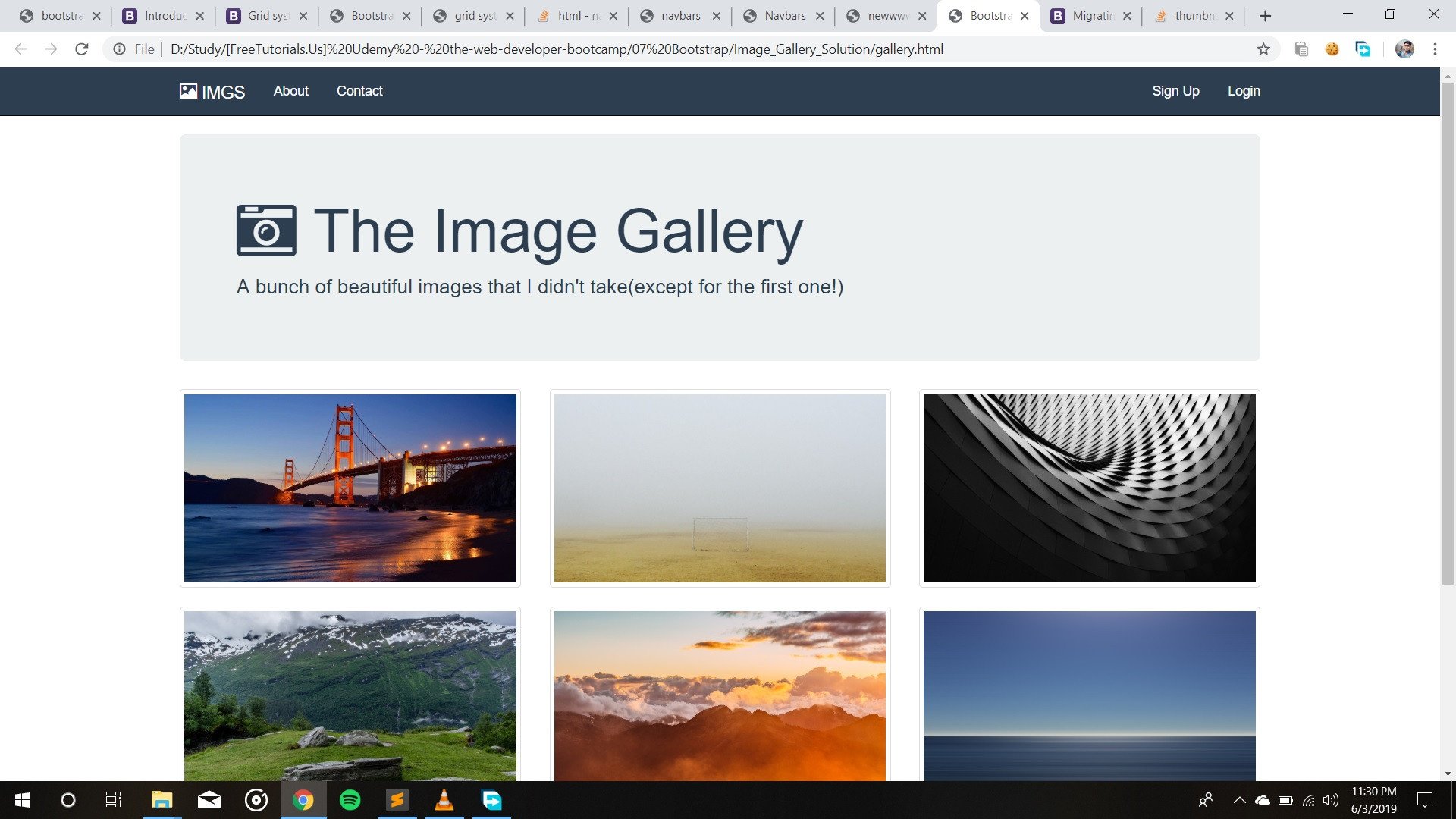Open the Contact nav link
This screenshot has height=819, width=1456.
359,91
